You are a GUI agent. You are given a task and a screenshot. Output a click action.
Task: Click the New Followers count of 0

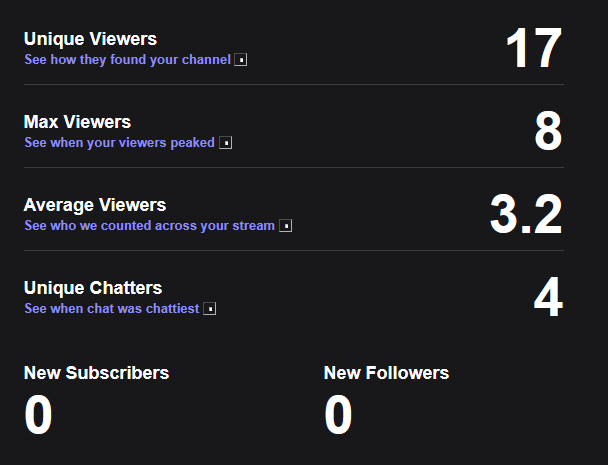338,415
